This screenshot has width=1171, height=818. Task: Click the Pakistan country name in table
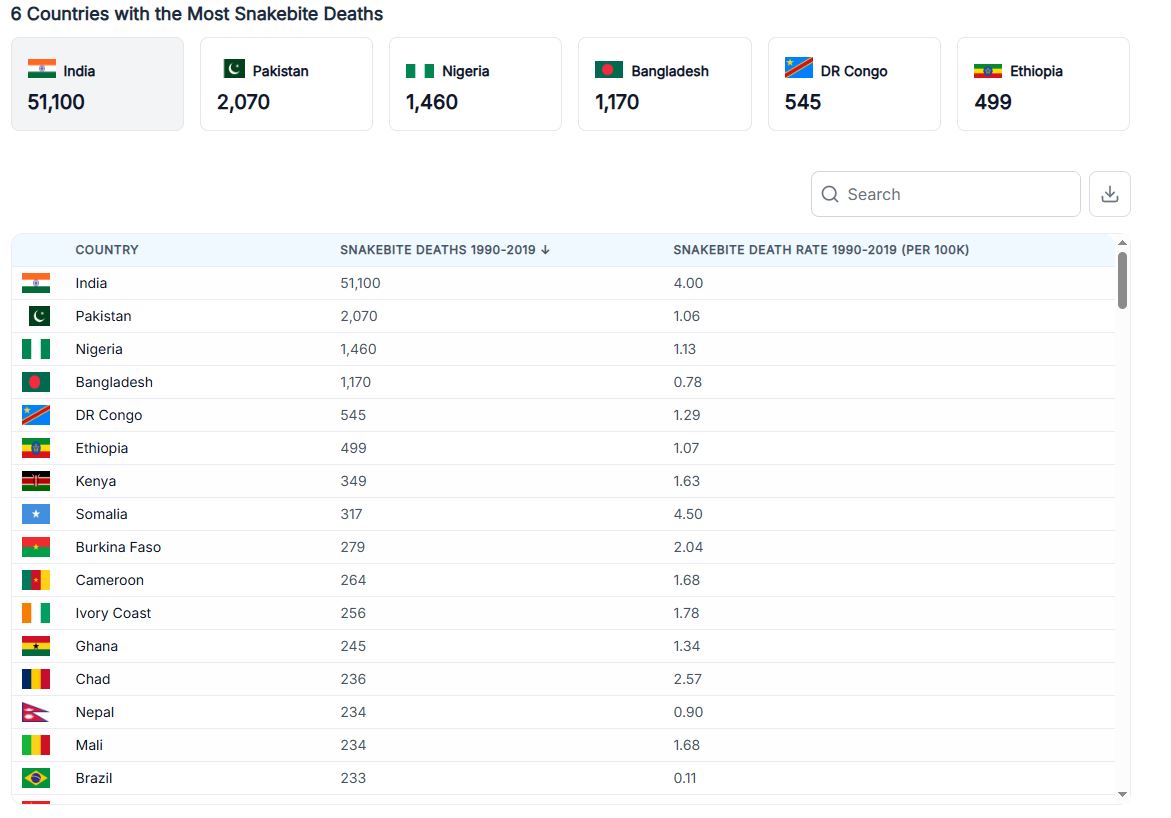point(103,316)
